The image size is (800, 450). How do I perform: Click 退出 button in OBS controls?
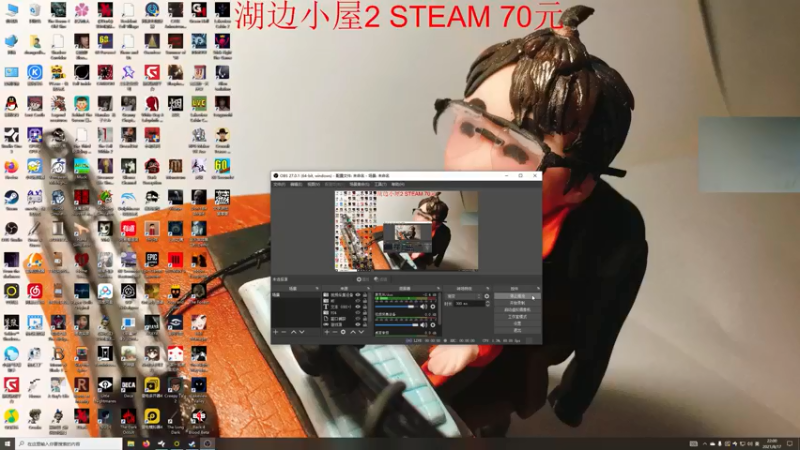[x=517, y=330]
